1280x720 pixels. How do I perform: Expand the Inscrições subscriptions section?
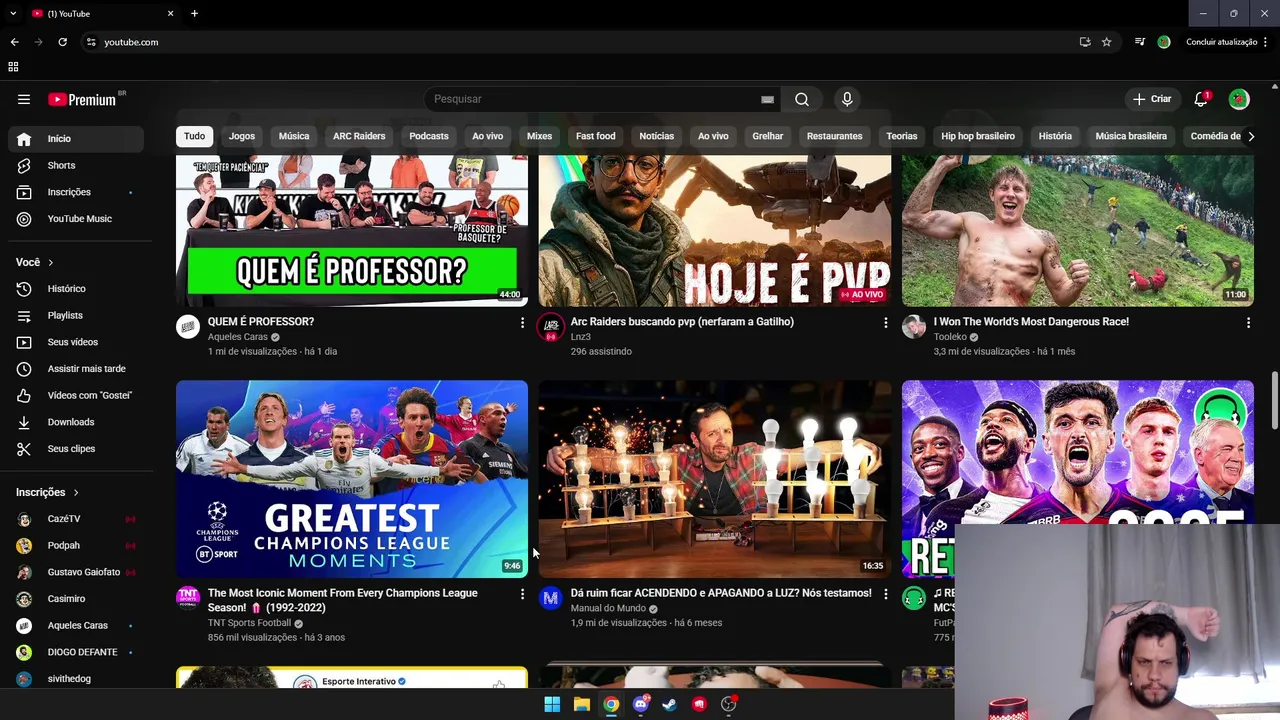(47, 492)
